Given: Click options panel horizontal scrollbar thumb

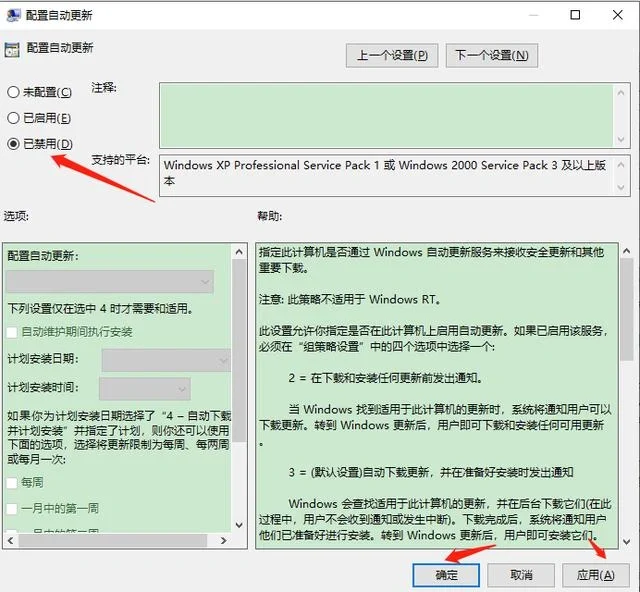Looking at the screenshot, I should [x=113, y=541].
